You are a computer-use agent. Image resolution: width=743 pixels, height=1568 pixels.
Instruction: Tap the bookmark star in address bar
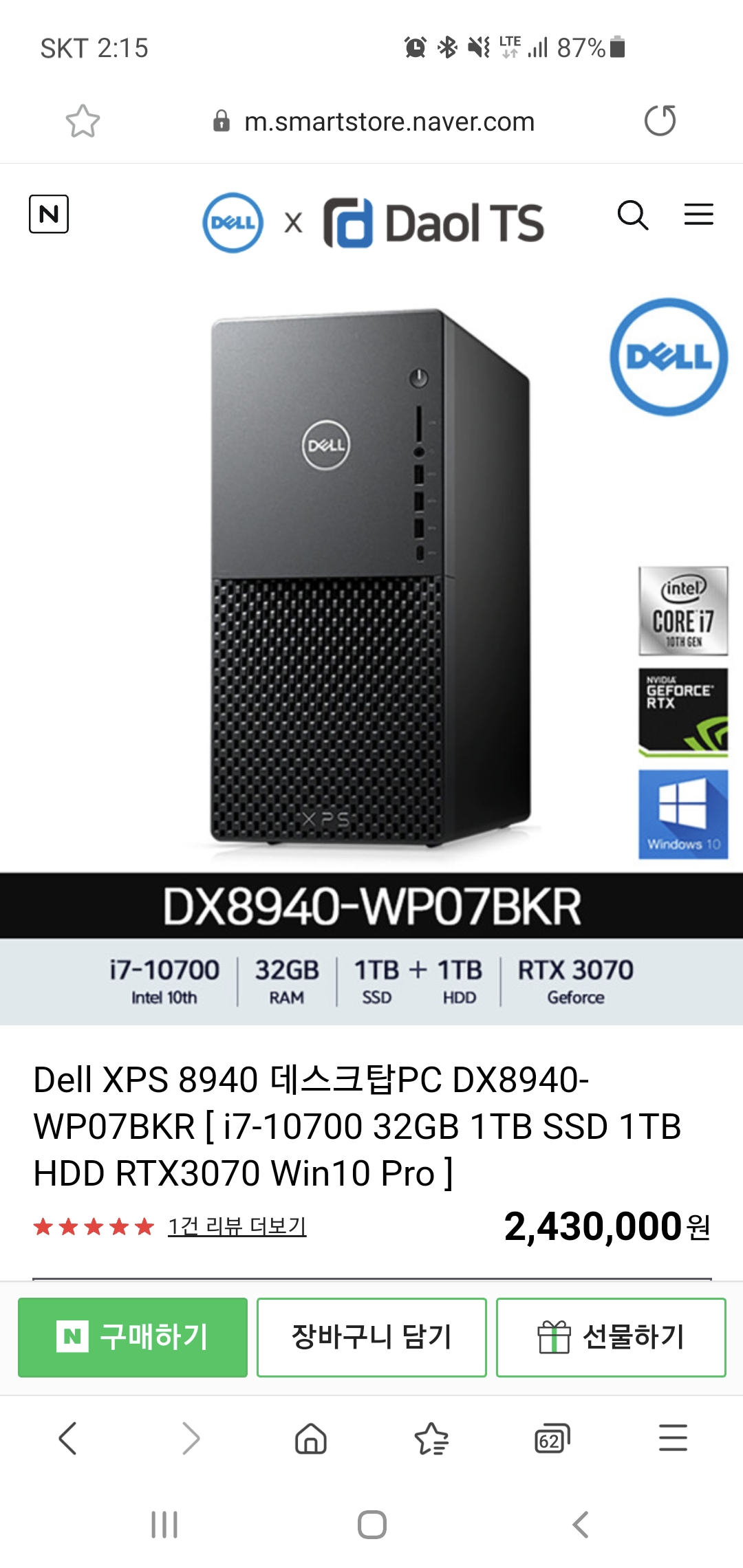click(x=83, y=121)
